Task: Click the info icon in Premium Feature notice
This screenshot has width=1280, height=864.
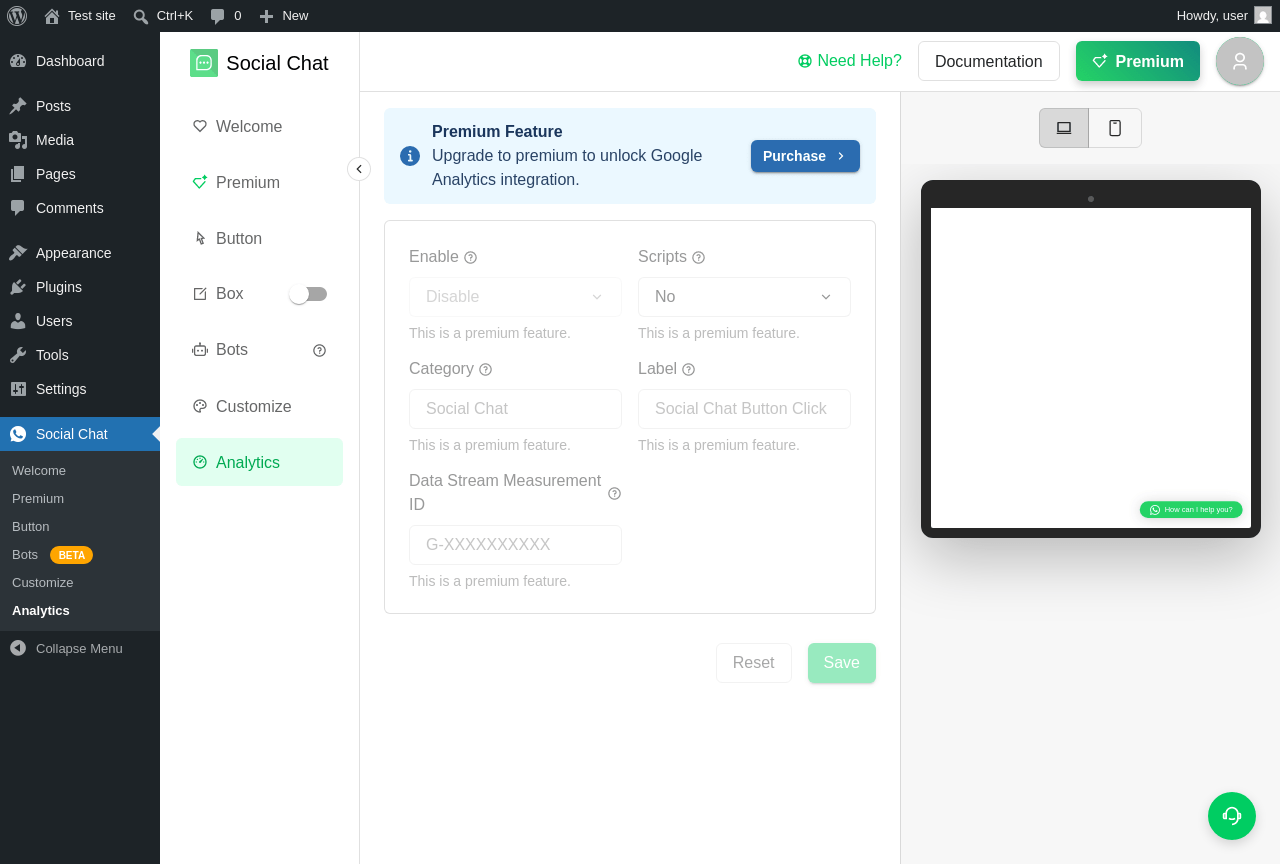Action: tap(410, 156)
